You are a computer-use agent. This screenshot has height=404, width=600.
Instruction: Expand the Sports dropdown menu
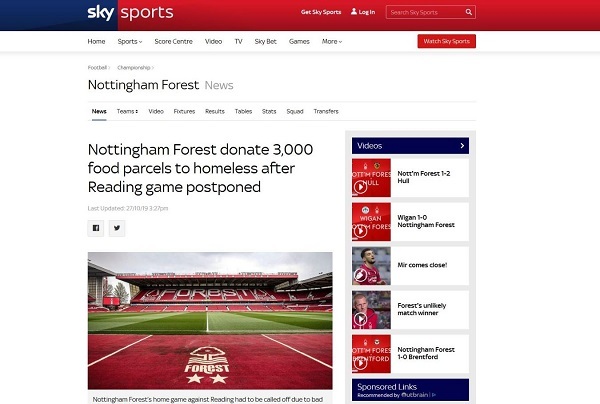(130, 41)
